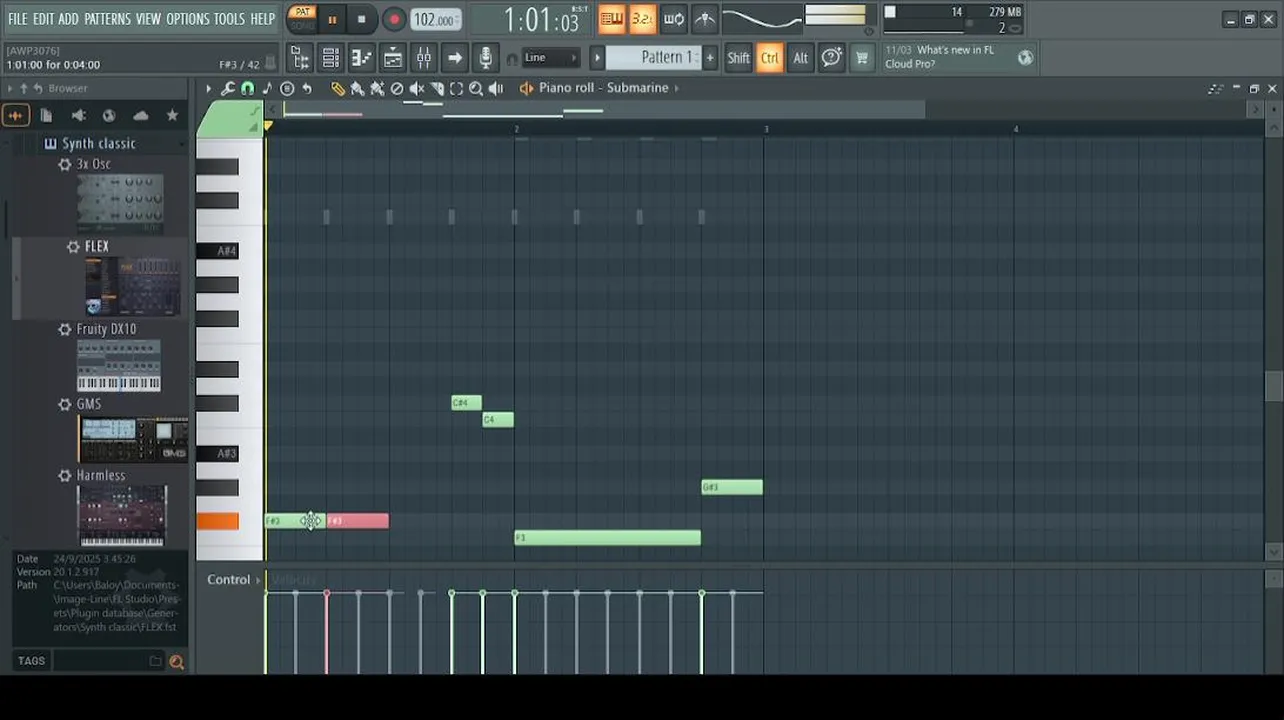Screen dimensions: 1284x720
Task: Click the tempo 102.000 field
Action: point(436,19)
